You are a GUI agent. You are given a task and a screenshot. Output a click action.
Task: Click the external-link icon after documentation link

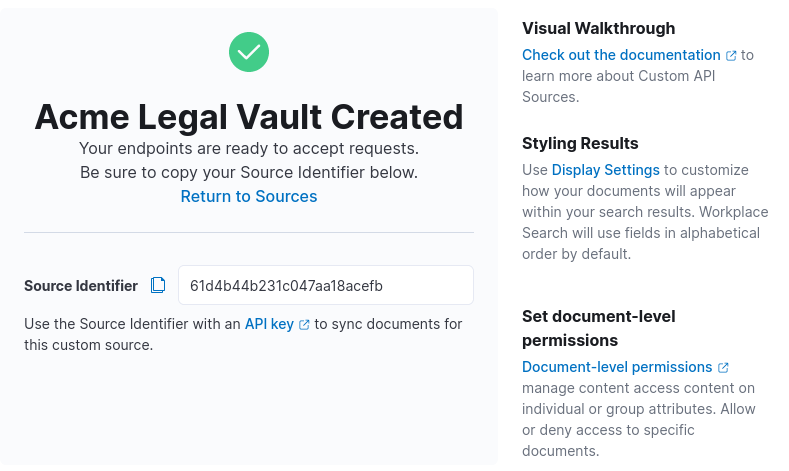click(x=731, y=56)
